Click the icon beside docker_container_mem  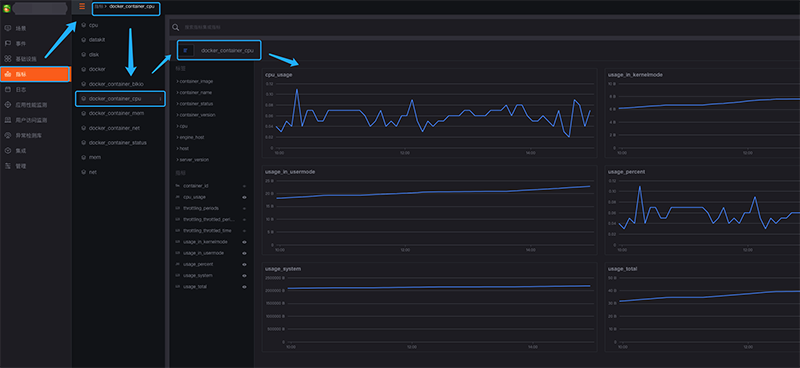pyautogui.click(x=84, y=113)
